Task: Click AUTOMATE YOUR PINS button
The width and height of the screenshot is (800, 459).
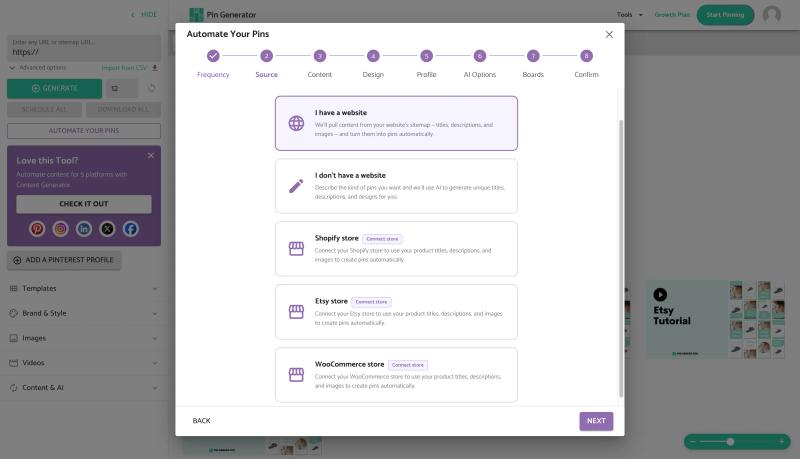Action: coord(84,131)
